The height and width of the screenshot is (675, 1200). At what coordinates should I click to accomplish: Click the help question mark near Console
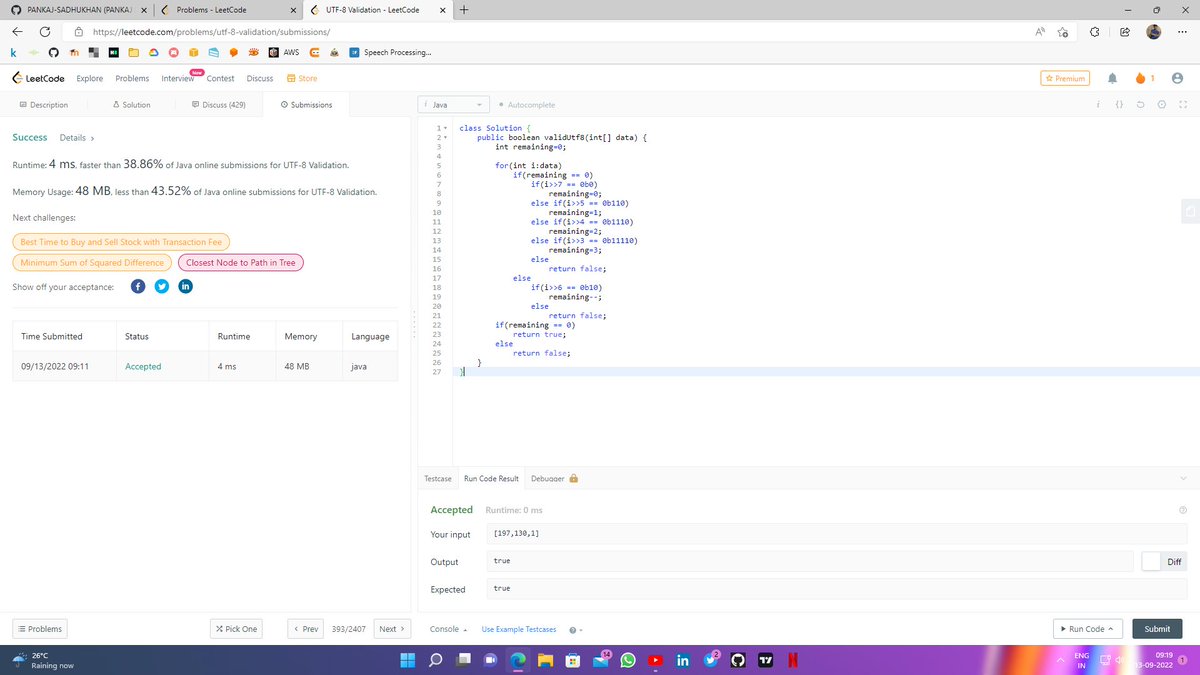click(572, 629)
